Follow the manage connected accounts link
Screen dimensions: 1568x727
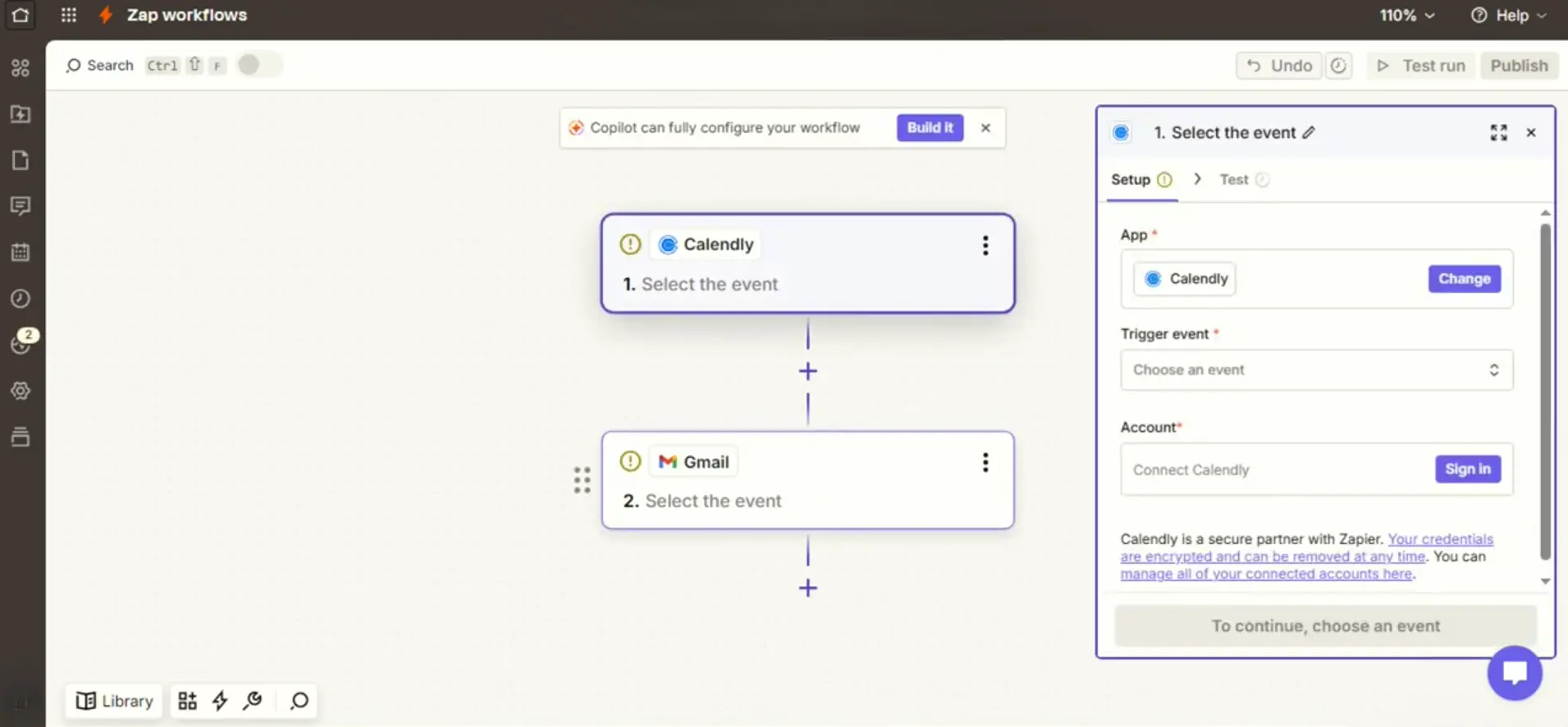point(1266,574)
